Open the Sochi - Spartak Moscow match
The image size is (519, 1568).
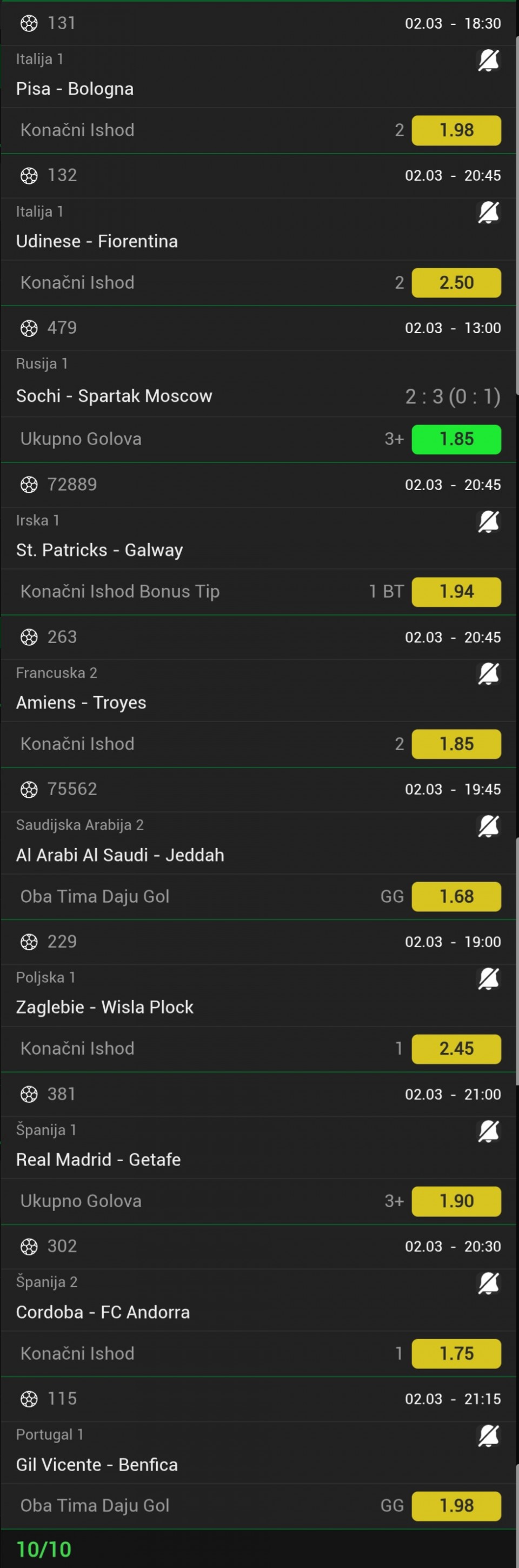pyautogui.click(x=114, y=396)
